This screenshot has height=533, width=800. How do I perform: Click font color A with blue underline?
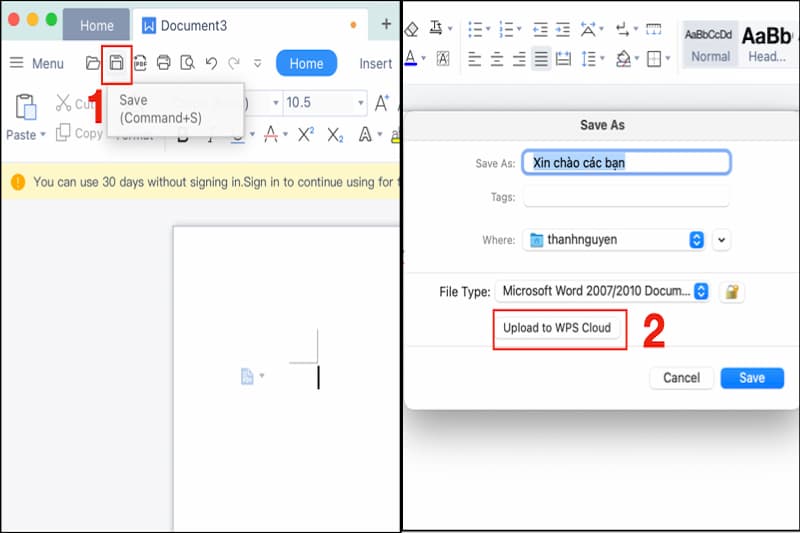click(410, 58)
